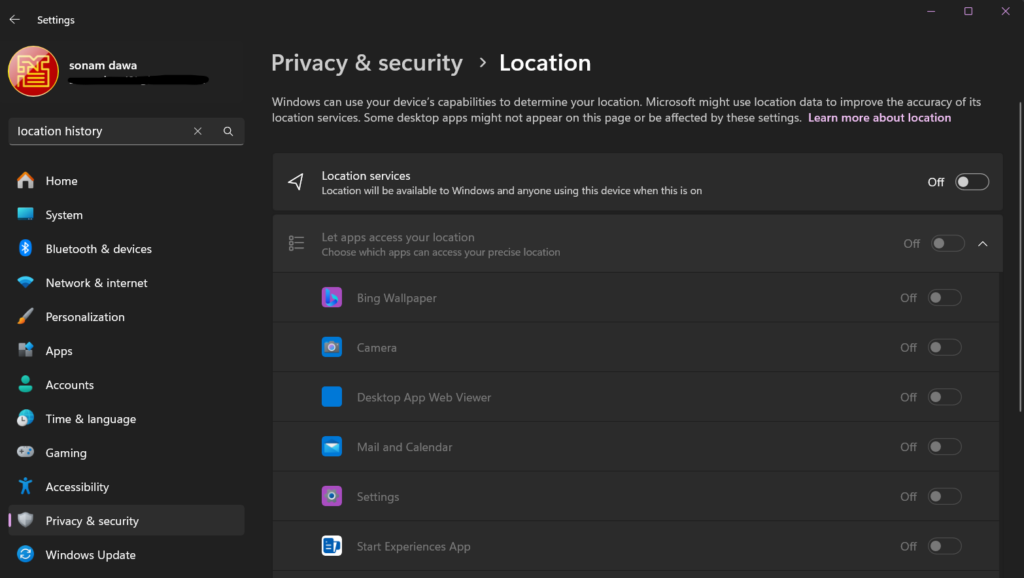Screen dimensions: 1024x578
Task: Open Learn more about location link
Action: coord(879,118)
